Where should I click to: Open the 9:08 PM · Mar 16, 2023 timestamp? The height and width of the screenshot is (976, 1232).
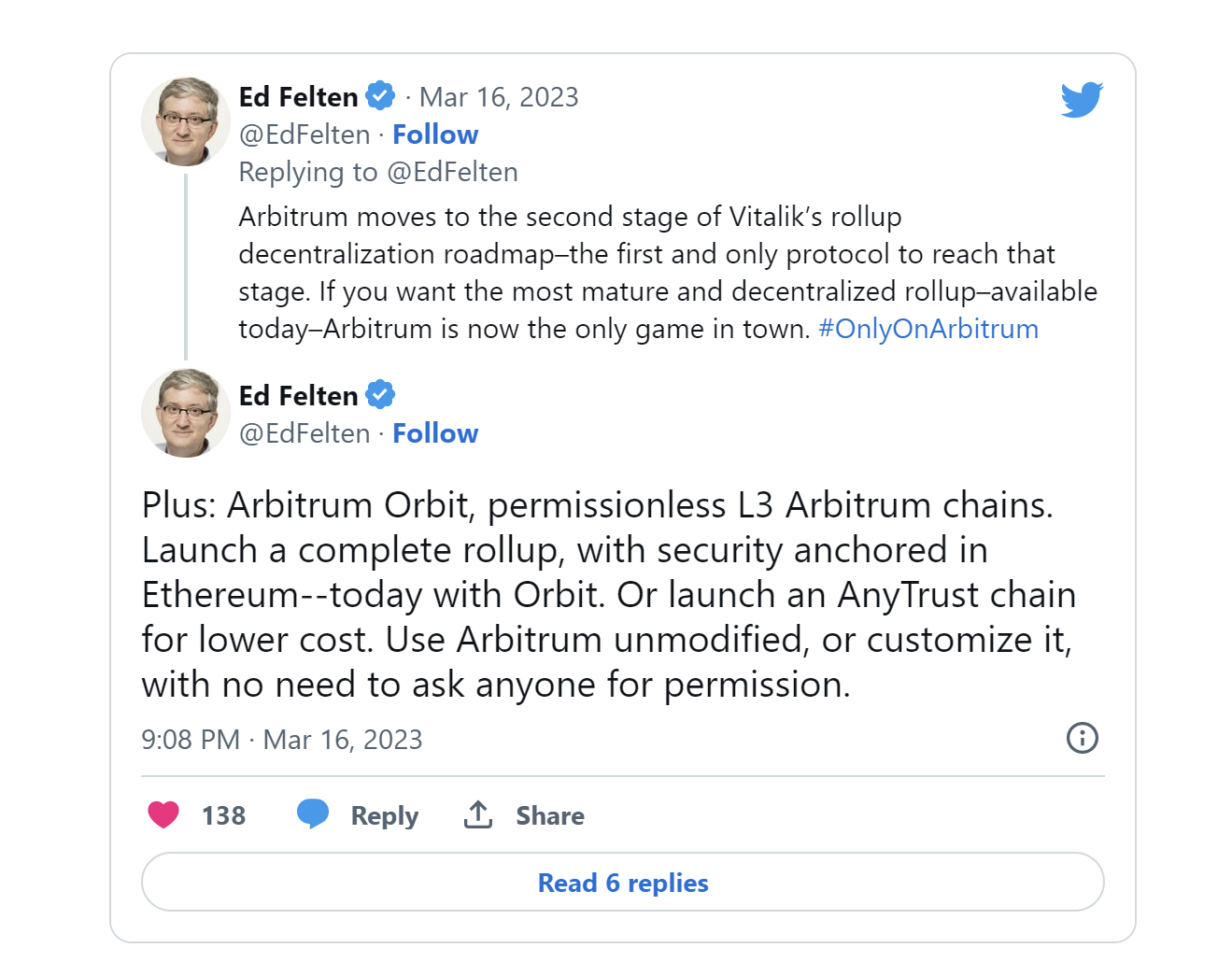(282, 740)
